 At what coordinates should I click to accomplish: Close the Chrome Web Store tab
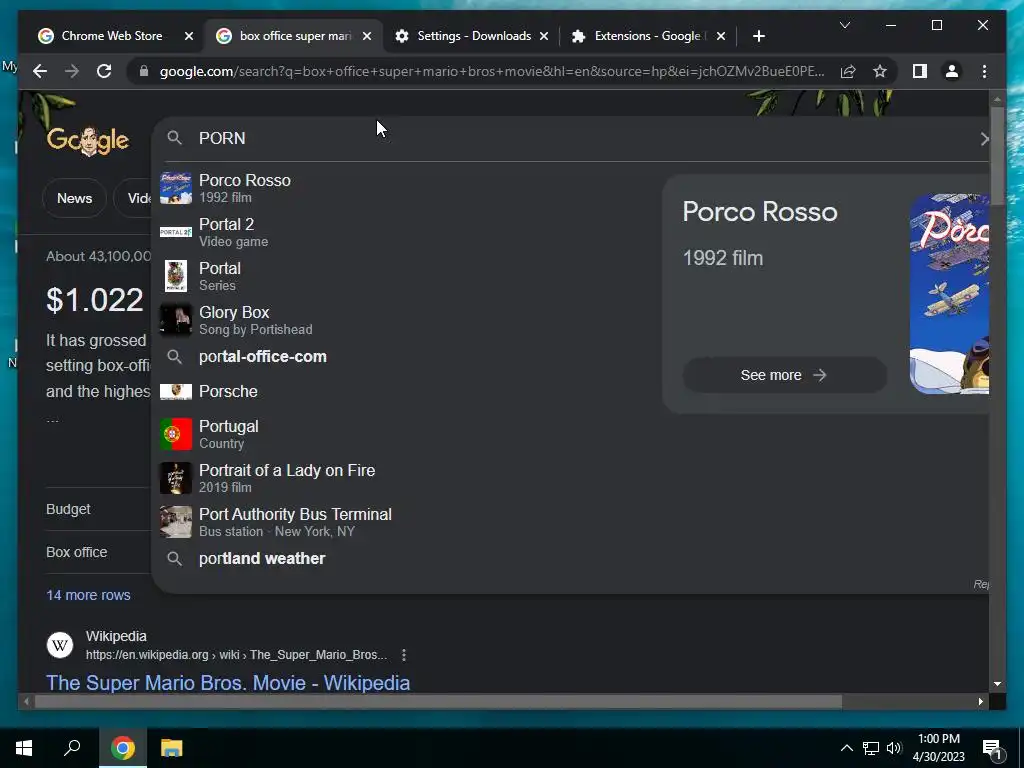pyautogui.click(x=189, y=36)
